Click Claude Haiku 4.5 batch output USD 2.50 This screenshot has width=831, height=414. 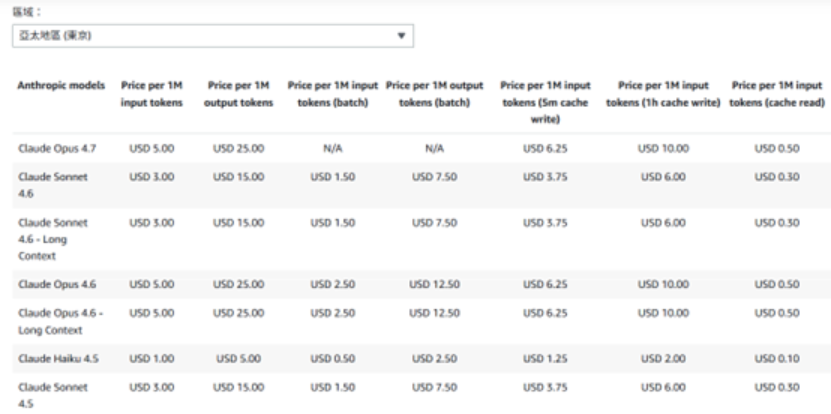[435, 358]
